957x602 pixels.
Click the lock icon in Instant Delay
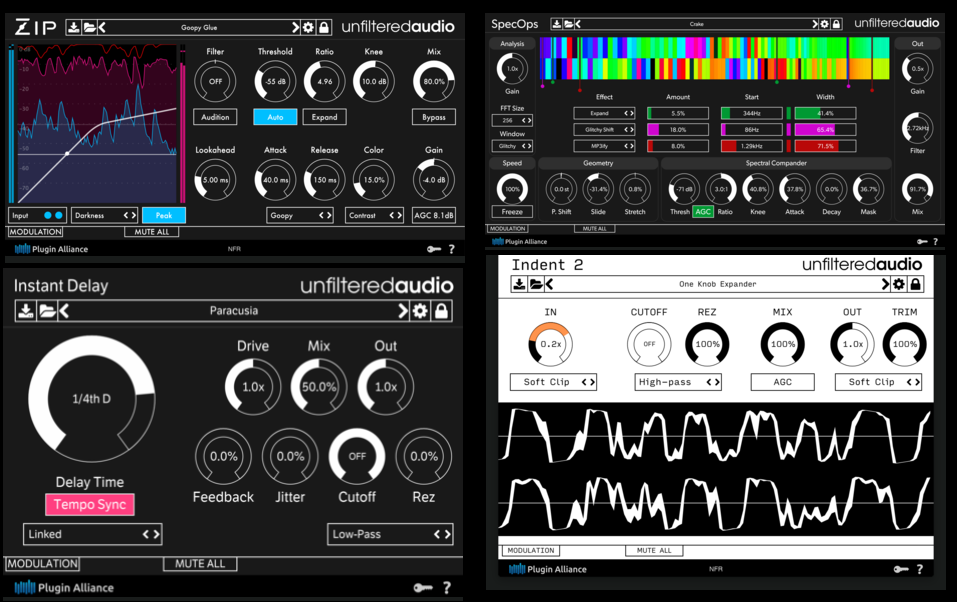[x=441, y=311]
